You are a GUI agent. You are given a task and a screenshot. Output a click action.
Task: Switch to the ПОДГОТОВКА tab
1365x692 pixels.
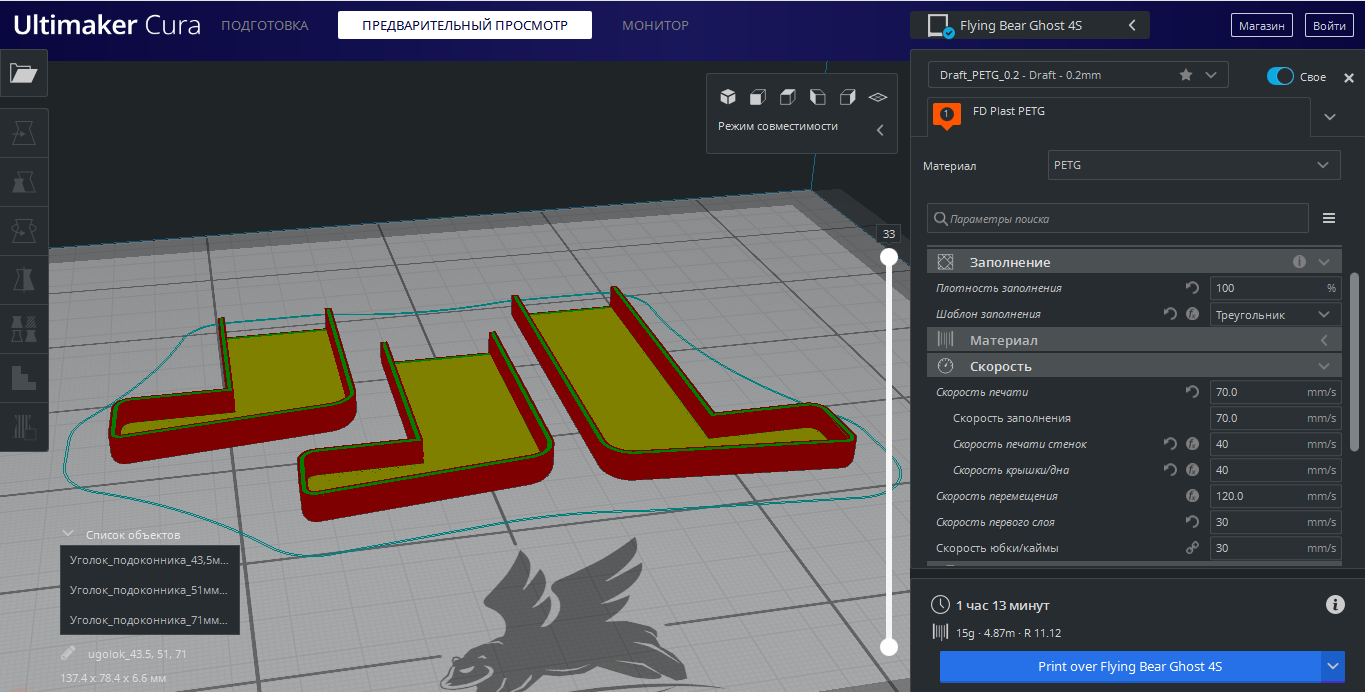click(265, 25)
